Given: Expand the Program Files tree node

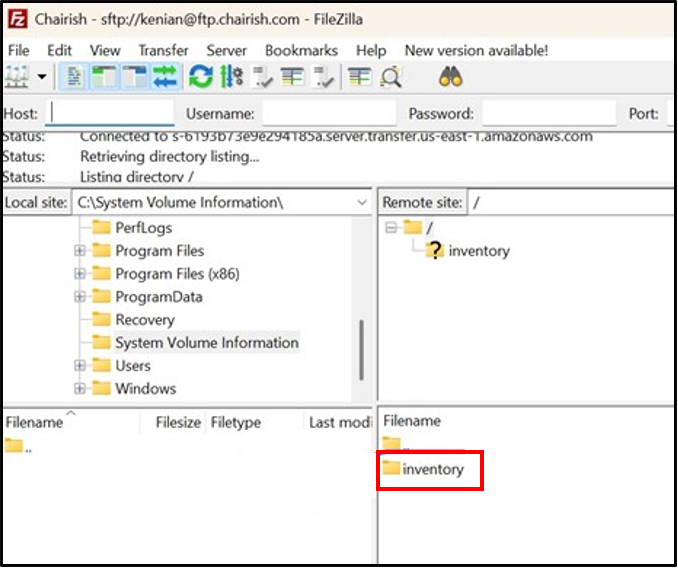Looking at the screenshot, I should 80,251.
